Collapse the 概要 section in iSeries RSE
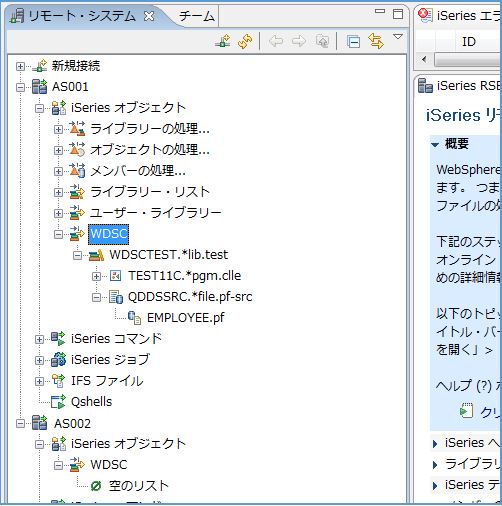The image size is (502, 506). [x=435, y=145]
